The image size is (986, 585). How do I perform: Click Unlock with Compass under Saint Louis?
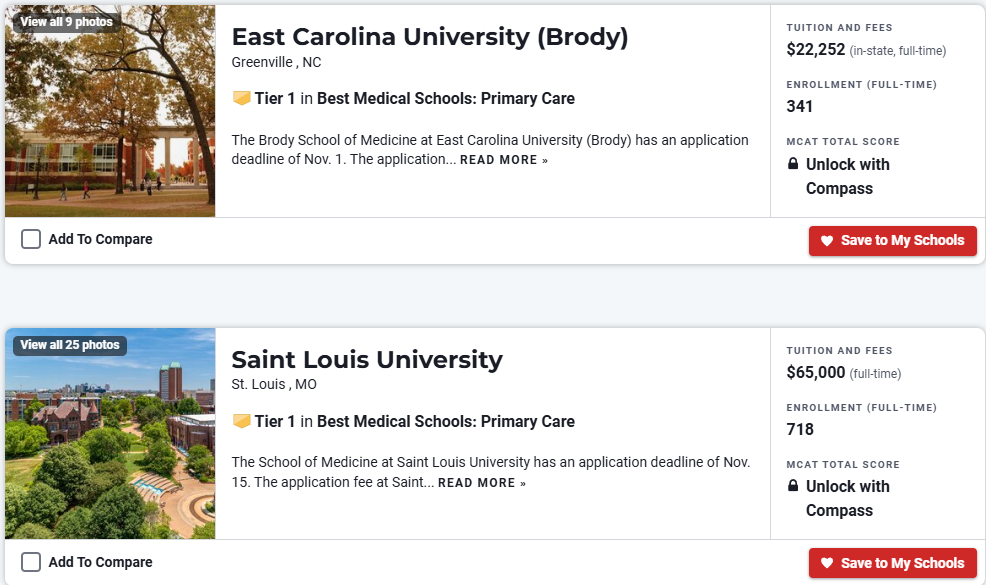(x=846, y=498)
